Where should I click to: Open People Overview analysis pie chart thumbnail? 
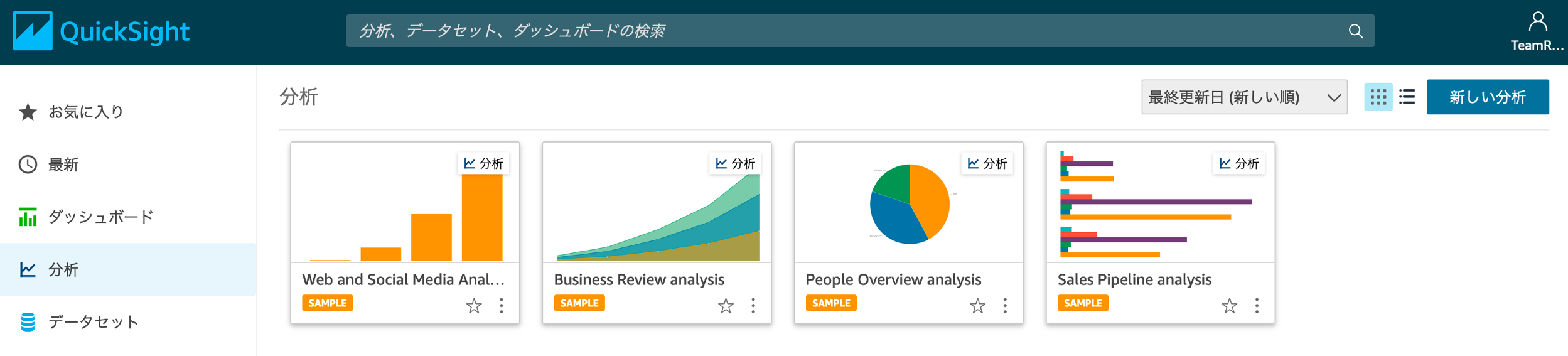[909, 203]
